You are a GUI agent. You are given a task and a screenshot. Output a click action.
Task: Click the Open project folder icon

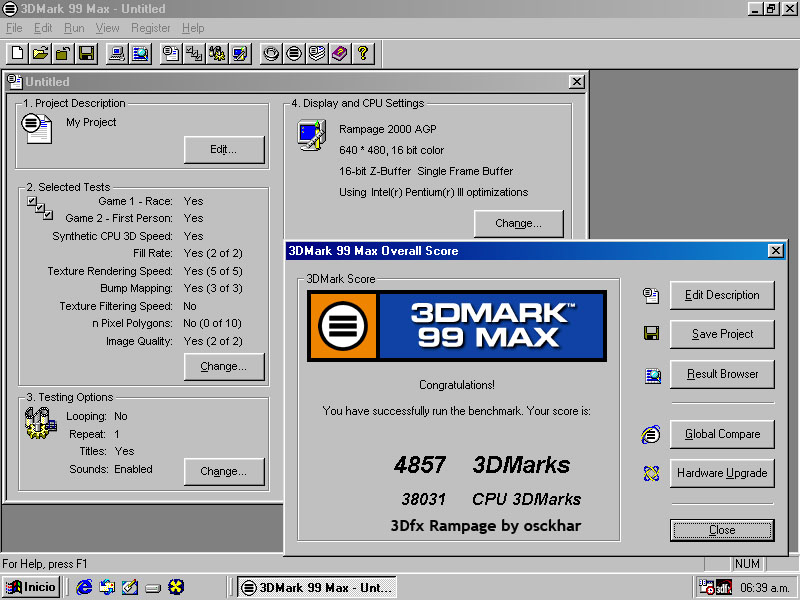pyautogui.click(x=40, y=53)
